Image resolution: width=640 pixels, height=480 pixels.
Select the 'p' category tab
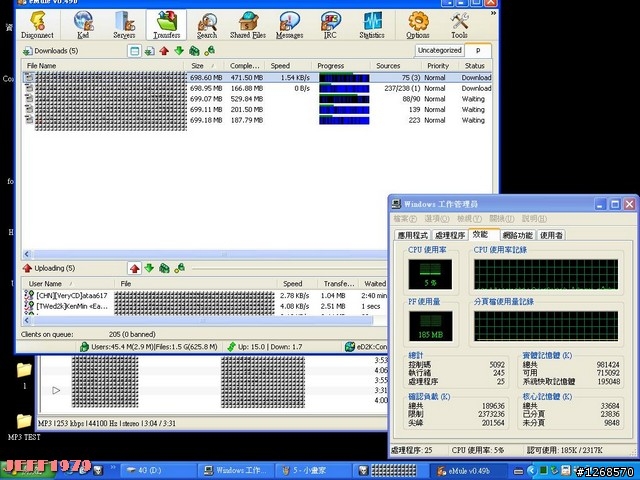point(478,50)
